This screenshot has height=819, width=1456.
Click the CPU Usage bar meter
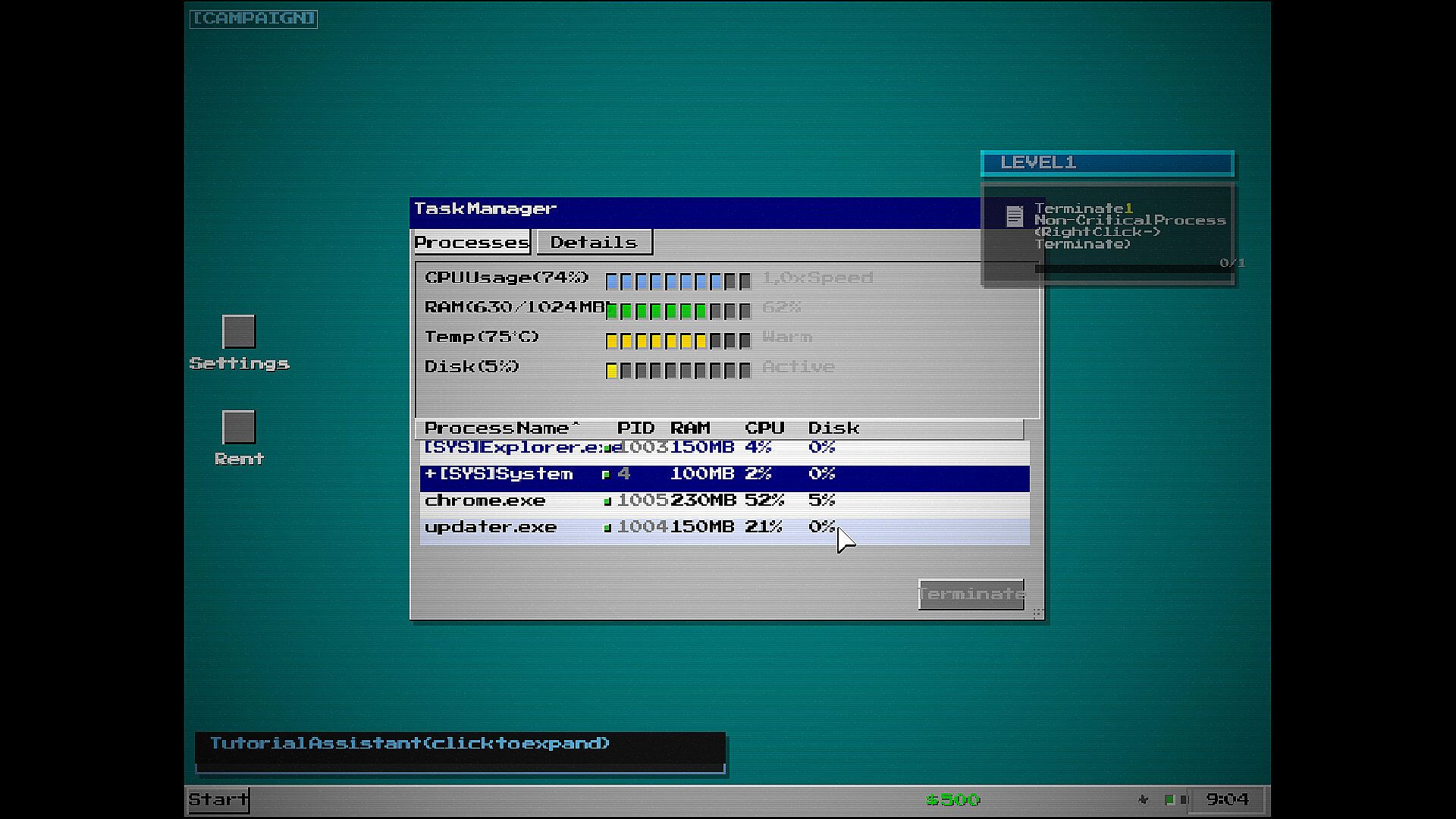pos(678,281)
